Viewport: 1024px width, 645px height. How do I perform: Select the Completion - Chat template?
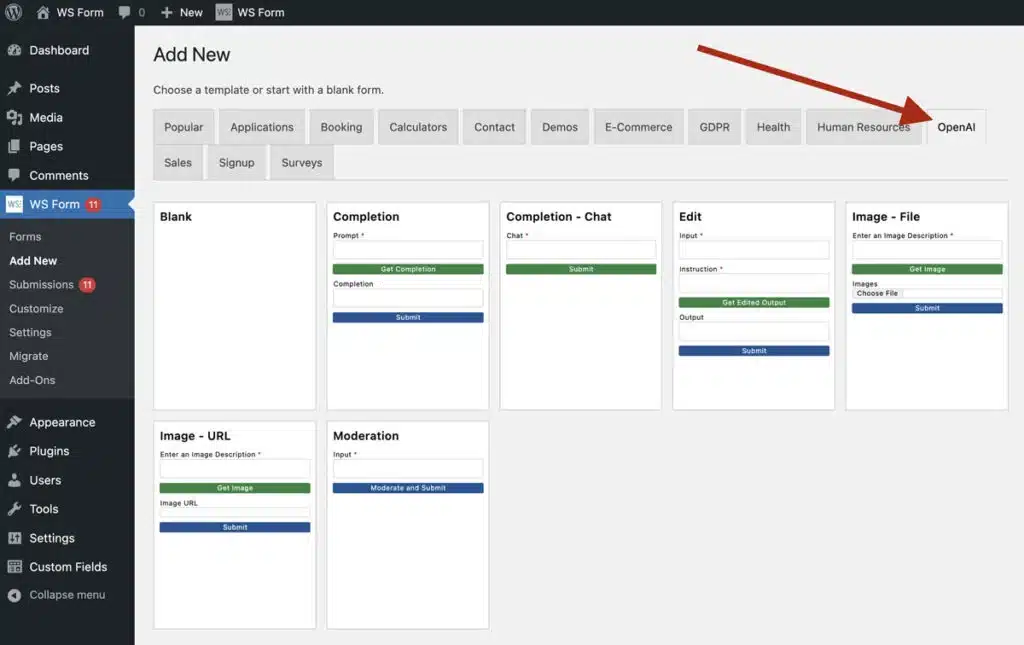point(581,306)
